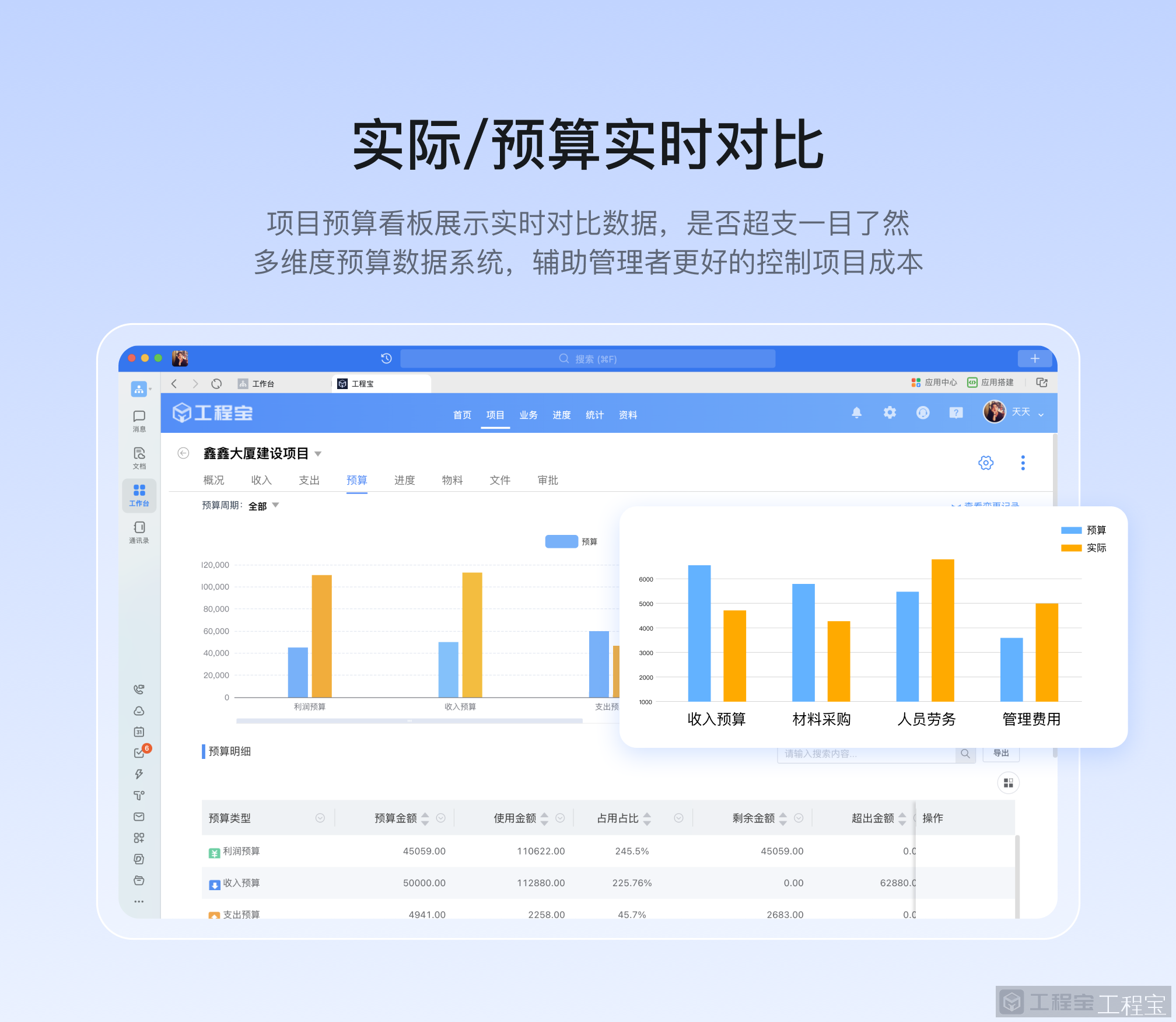Click the 导出 export button
1176x1022 pixels.
[1001, 753]
